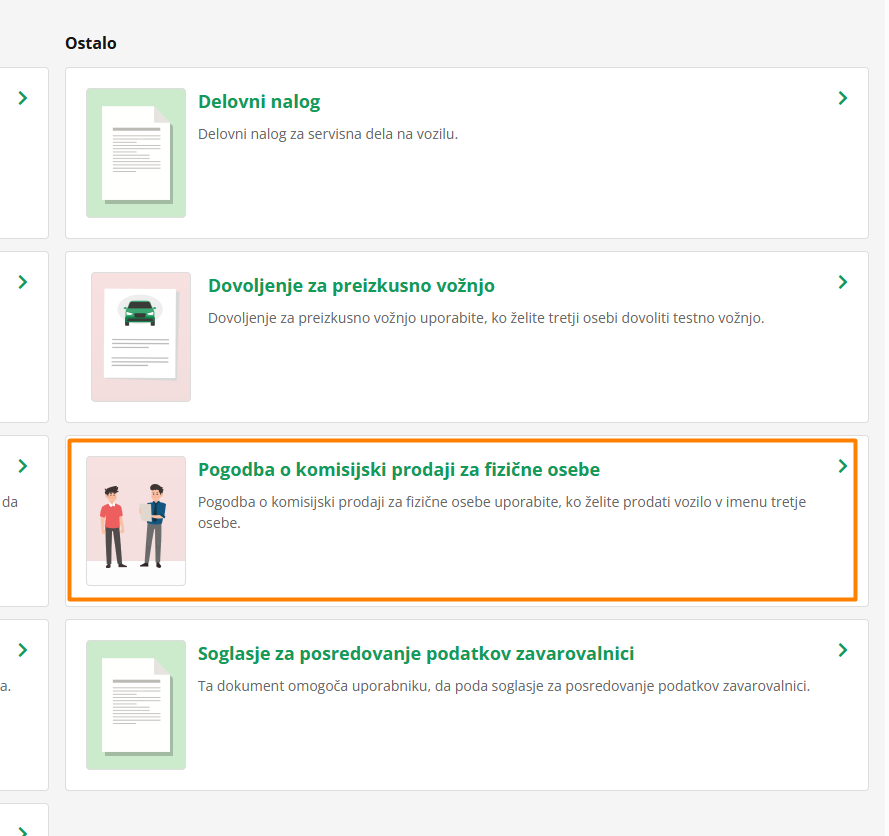Click the Soglasje green document icon
This screenshot has width=889, height=836.
click(136, 705)
